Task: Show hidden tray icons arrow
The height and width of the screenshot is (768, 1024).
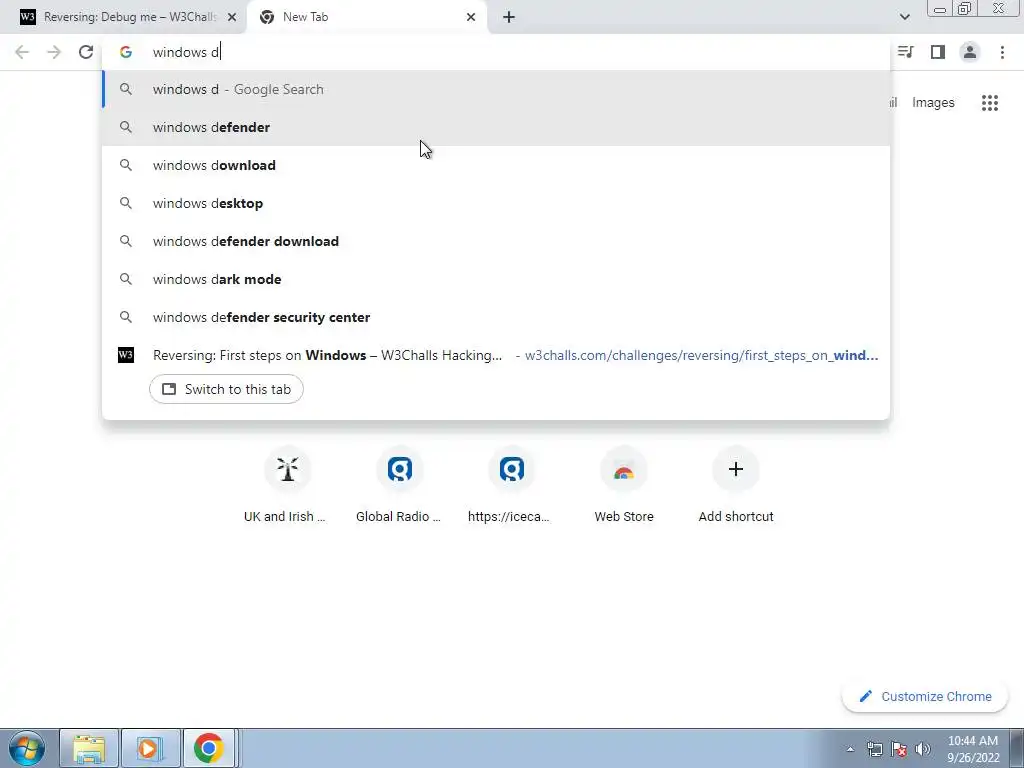Action: [x=850, y=749]
